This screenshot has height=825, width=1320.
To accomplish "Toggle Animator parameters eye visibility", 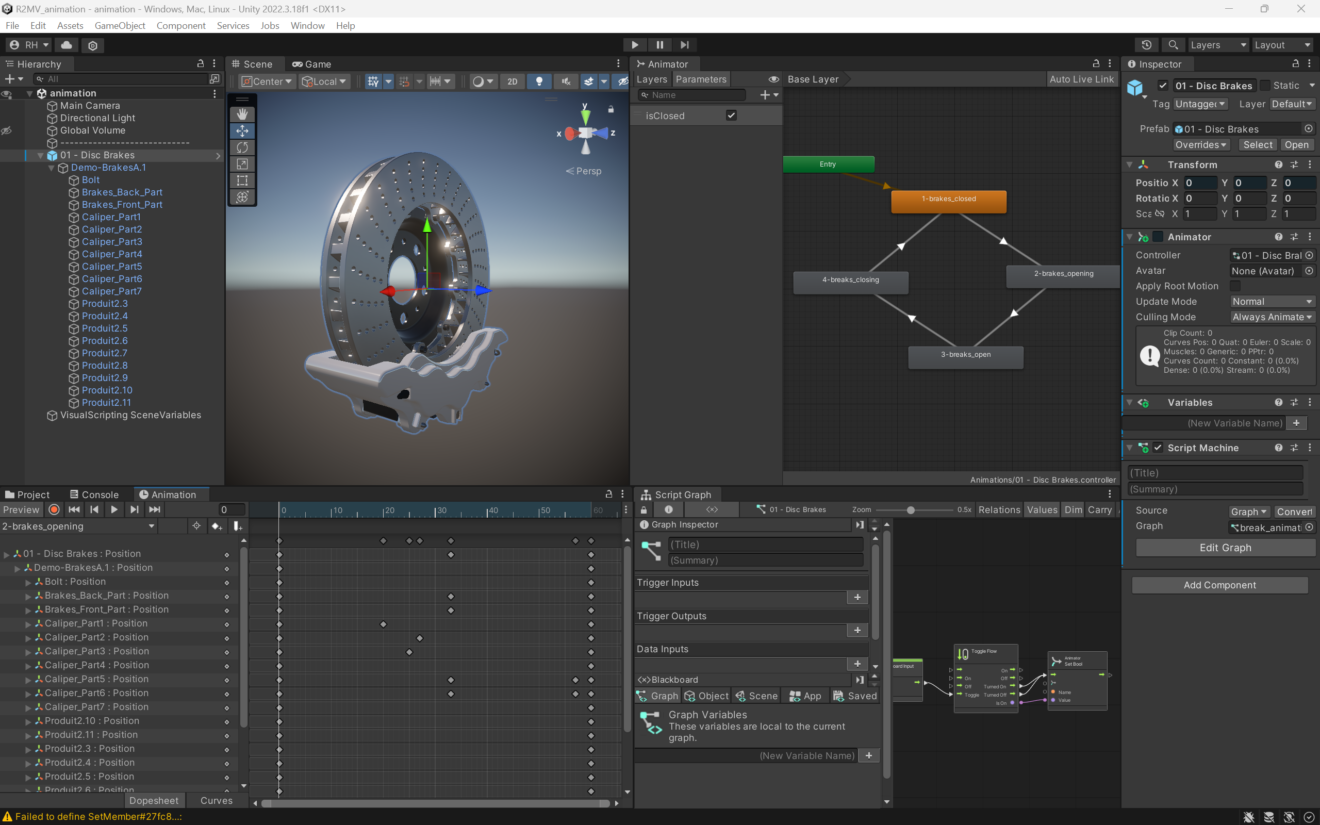I will pyautogui.click(x=774, y=79).
